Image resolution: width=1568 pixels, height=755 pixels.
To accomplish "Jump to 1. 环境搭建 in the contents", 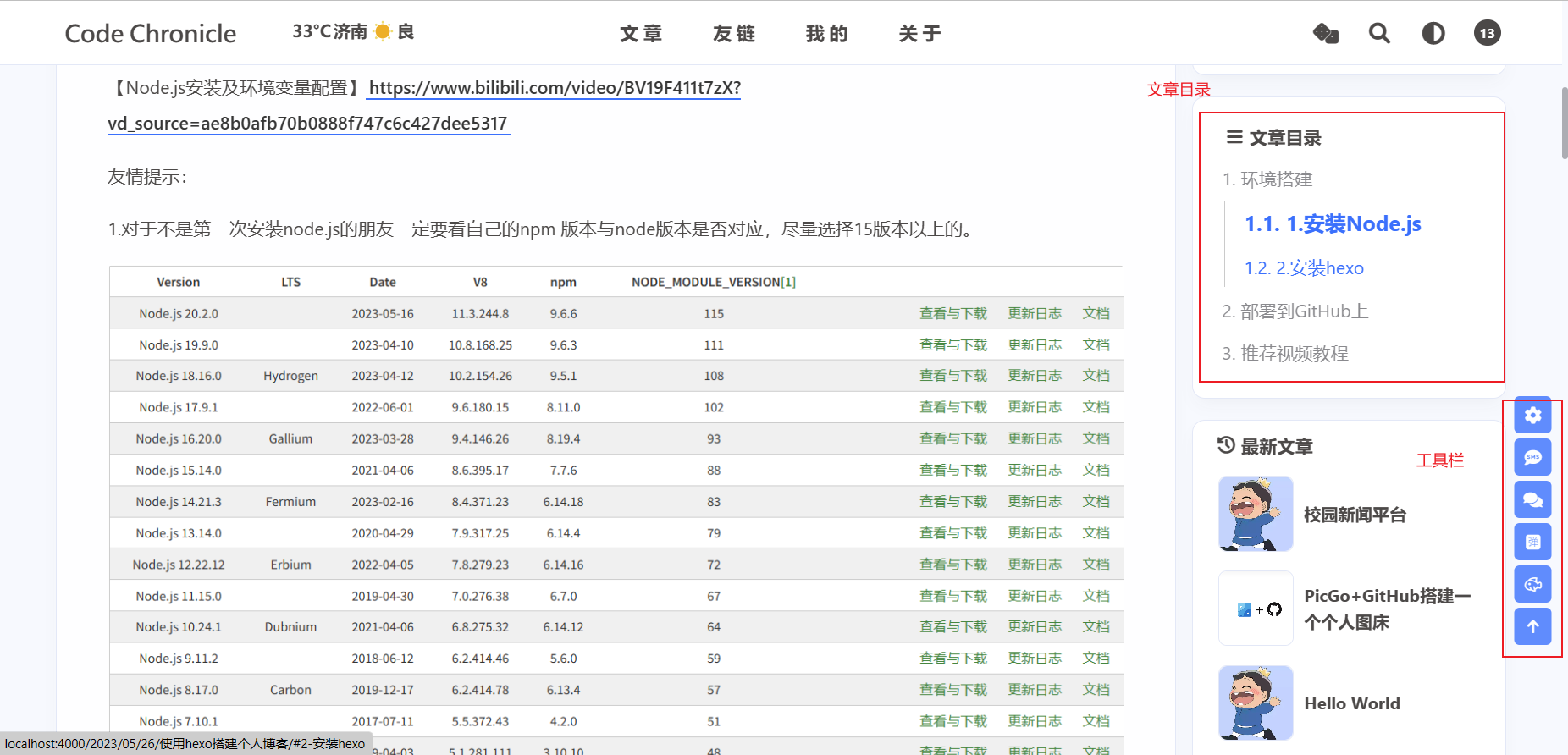I will (x=1267, y=179).
